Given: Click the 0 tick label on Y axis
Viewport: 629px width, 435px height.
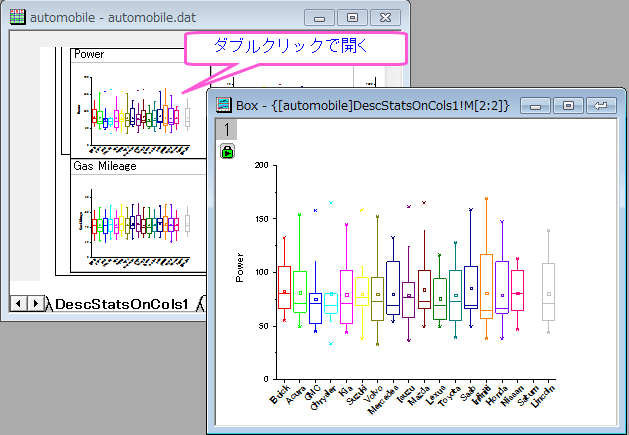Looking at the screenshot, I should click(x=266, y=379).
